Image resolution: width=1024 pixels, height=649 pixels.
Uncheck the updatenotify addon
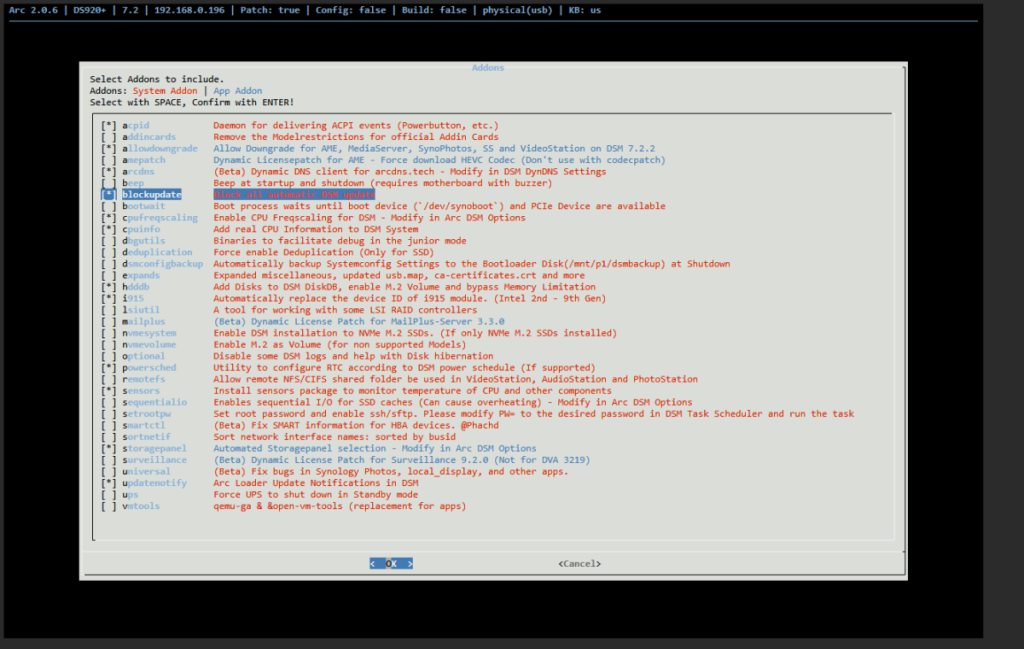pos(108,483)
